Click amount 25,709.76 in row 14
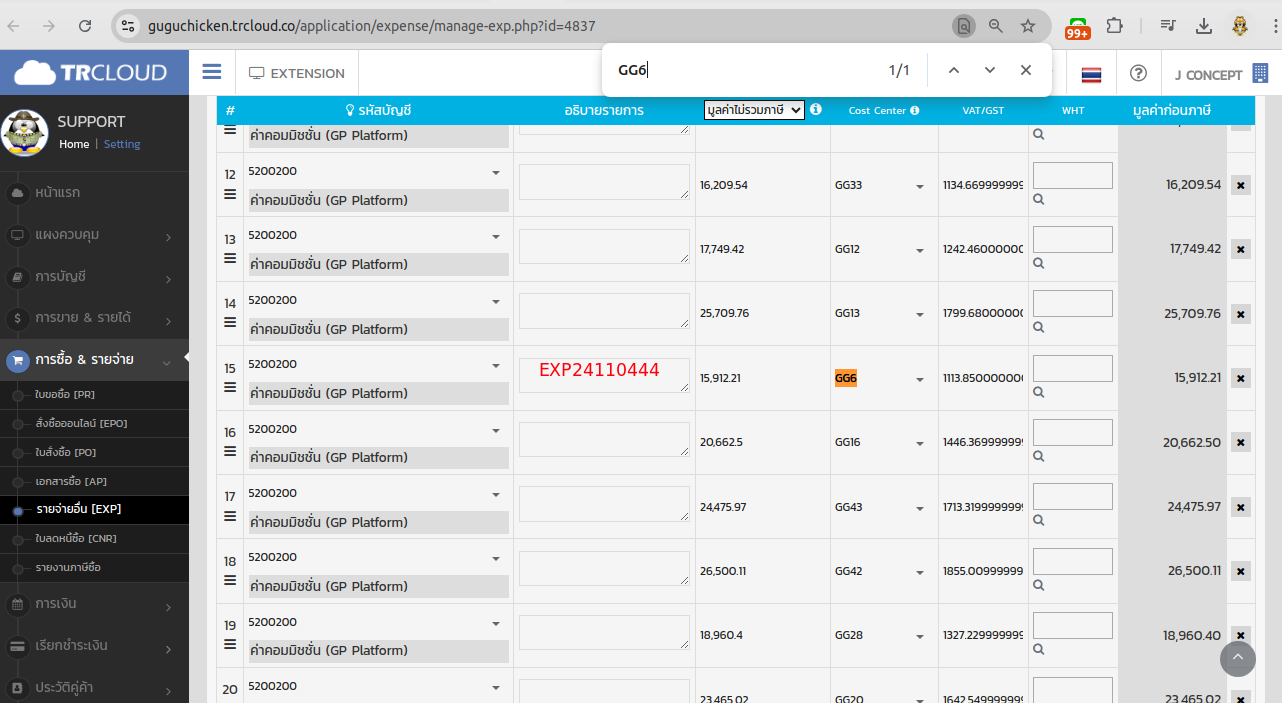 [x=725, y=314]
